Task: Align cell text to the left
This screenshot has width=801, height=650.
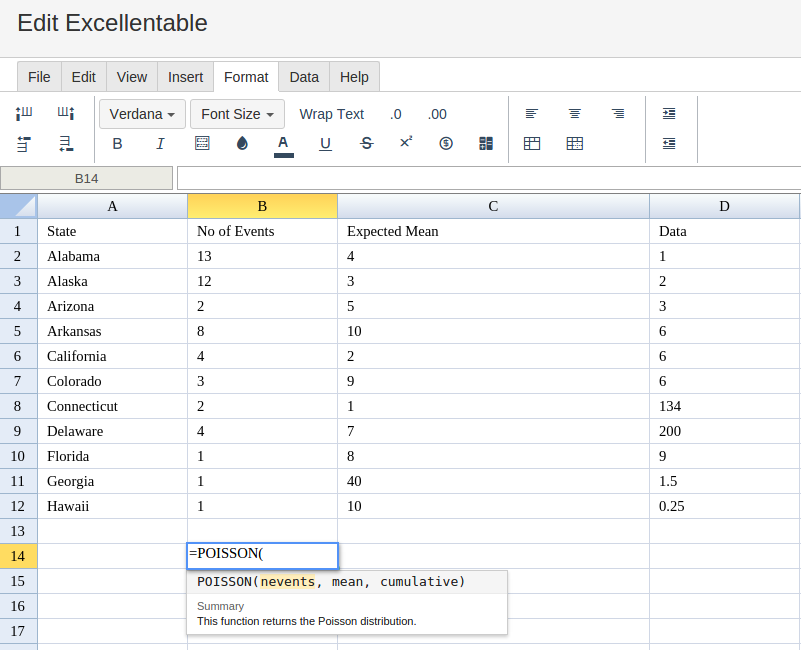Action: [532, 114]
